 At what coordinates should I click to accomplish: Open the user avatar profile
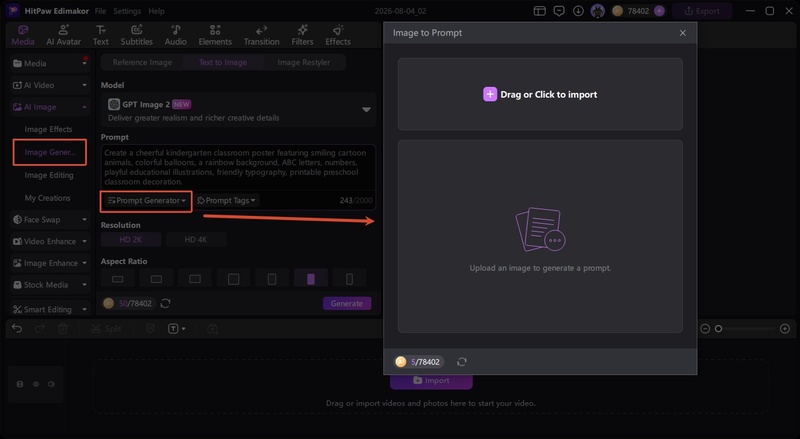597,11
